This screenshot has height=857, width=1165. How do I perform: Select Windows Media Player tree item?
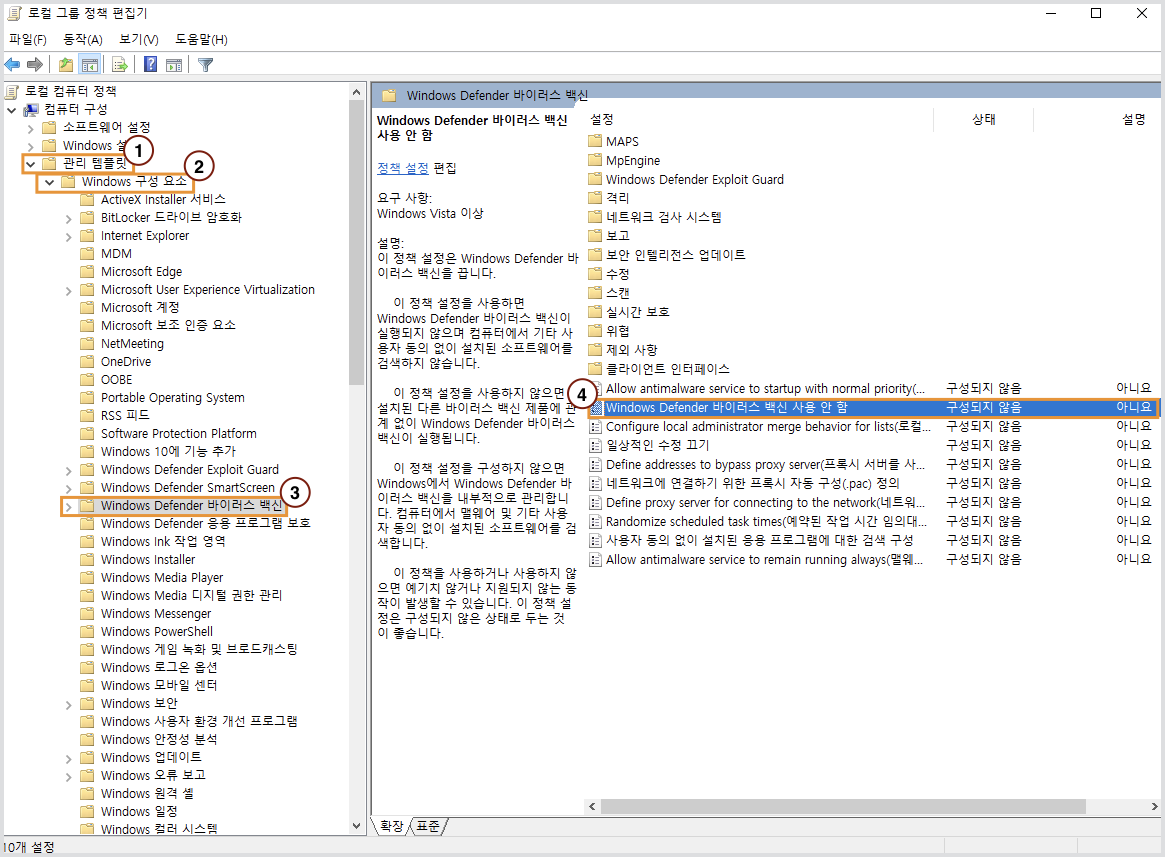162,578
